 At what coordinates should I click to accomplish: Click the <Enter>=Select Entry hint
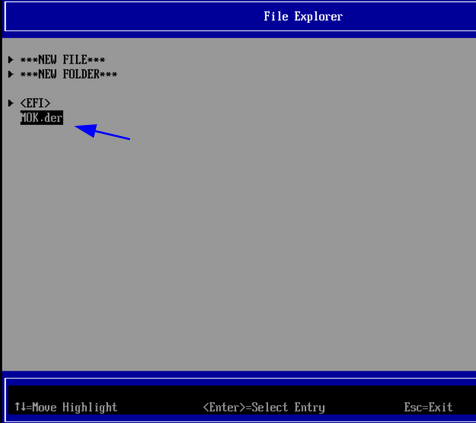(x=264, y=407)
